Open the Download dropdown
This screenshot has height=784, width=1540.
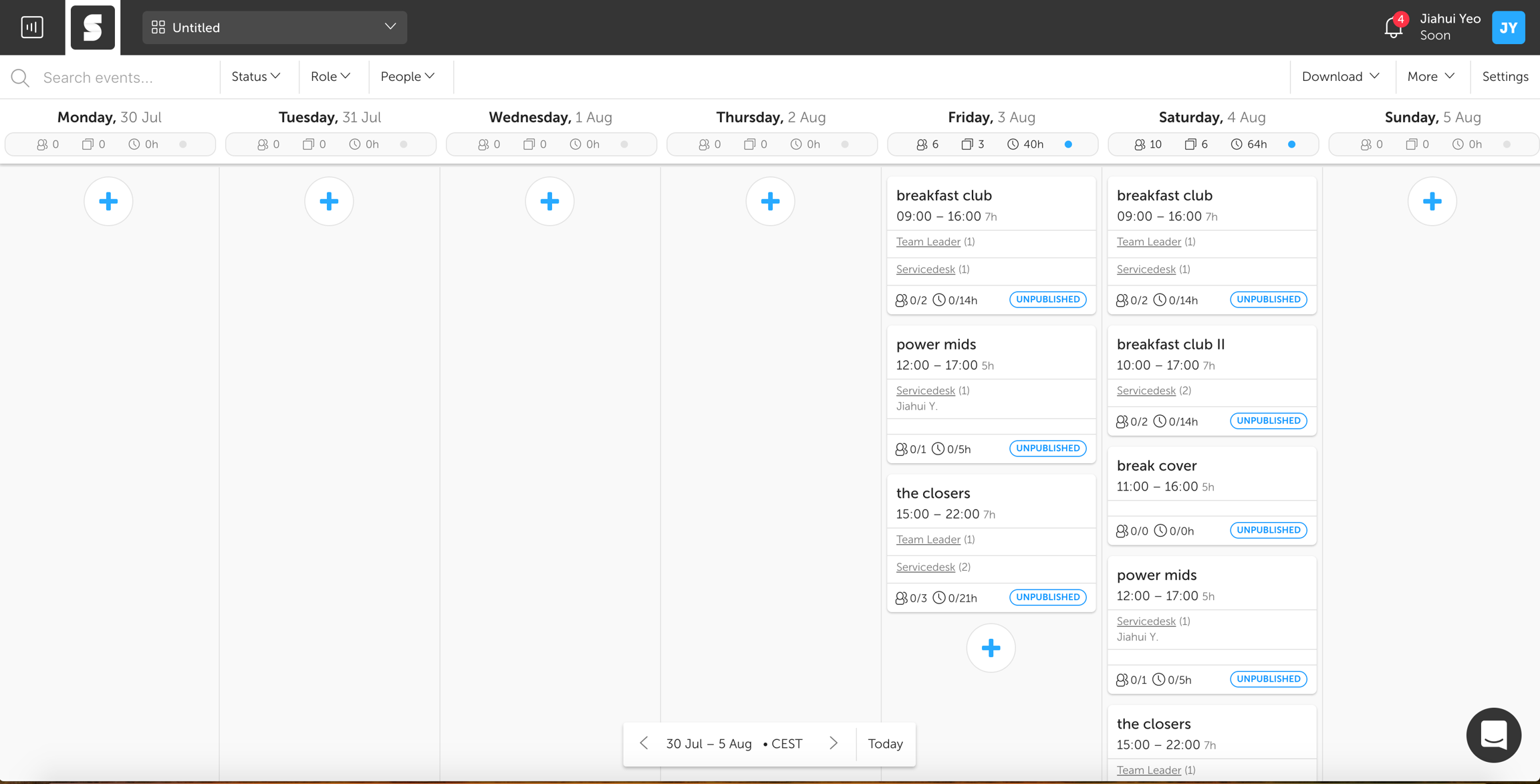point(1340,77)
